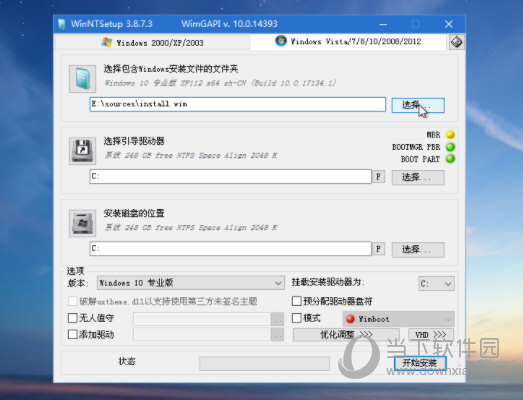Close the WinNTSetup window
523x400 pixels.
point(449,24)
